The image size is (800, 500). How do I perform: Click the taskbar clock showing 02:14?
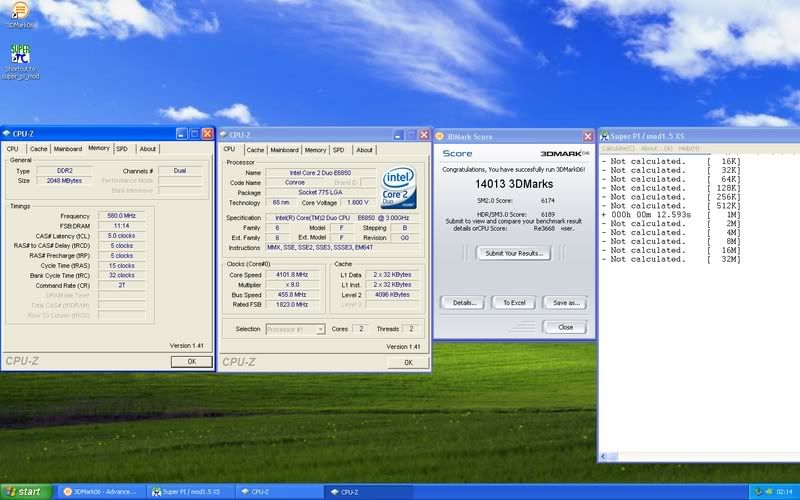[x=784, y=492]
